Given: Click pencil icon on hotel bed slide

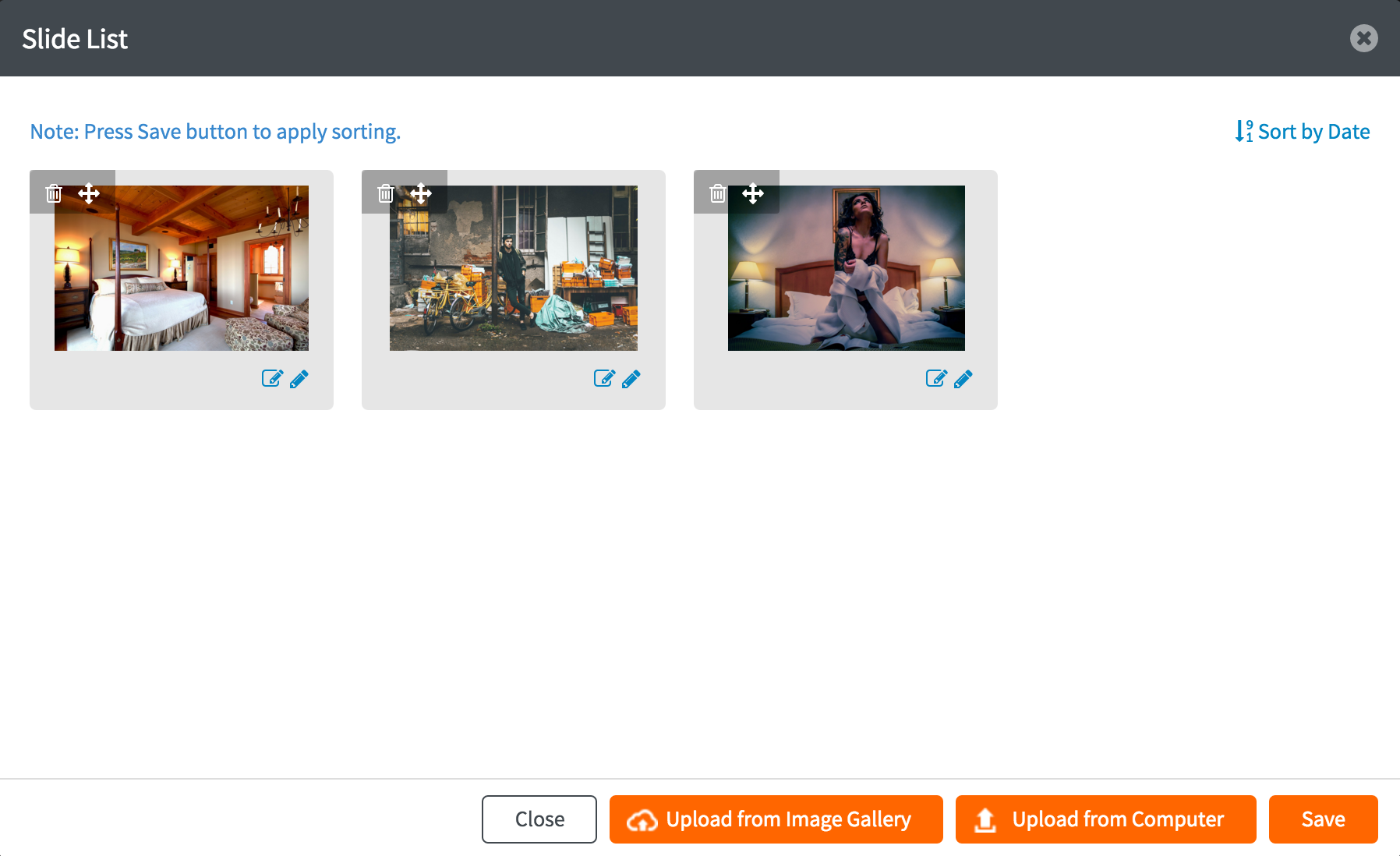Looking at the screenshot, I should click(963, 379).
